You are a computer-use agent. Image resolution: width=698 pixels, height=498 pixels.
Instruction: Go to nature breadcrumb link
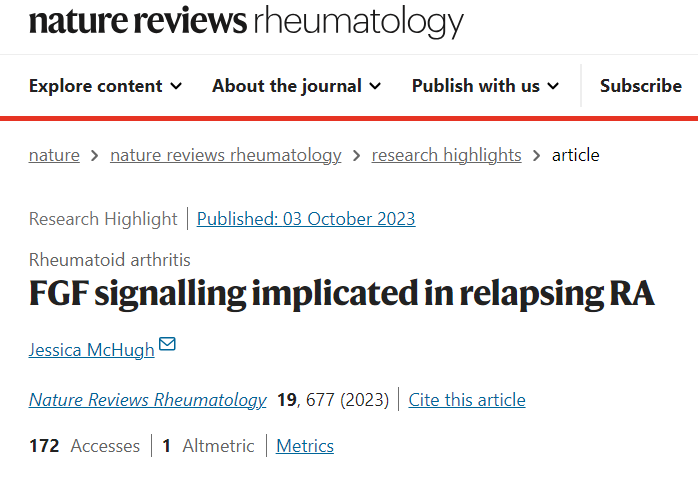pos(54,155)
